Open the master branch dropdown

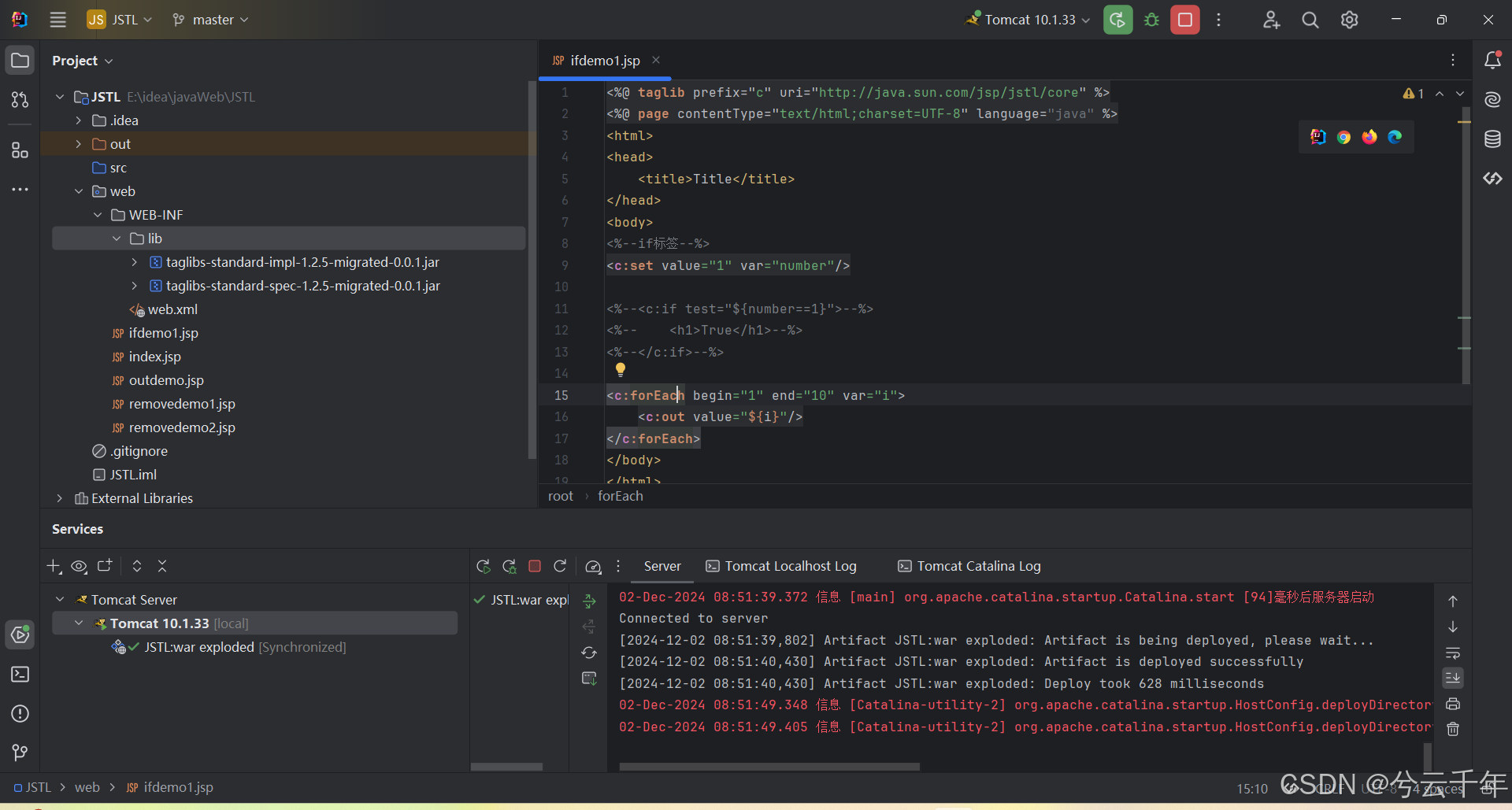[x=209, y=20]
